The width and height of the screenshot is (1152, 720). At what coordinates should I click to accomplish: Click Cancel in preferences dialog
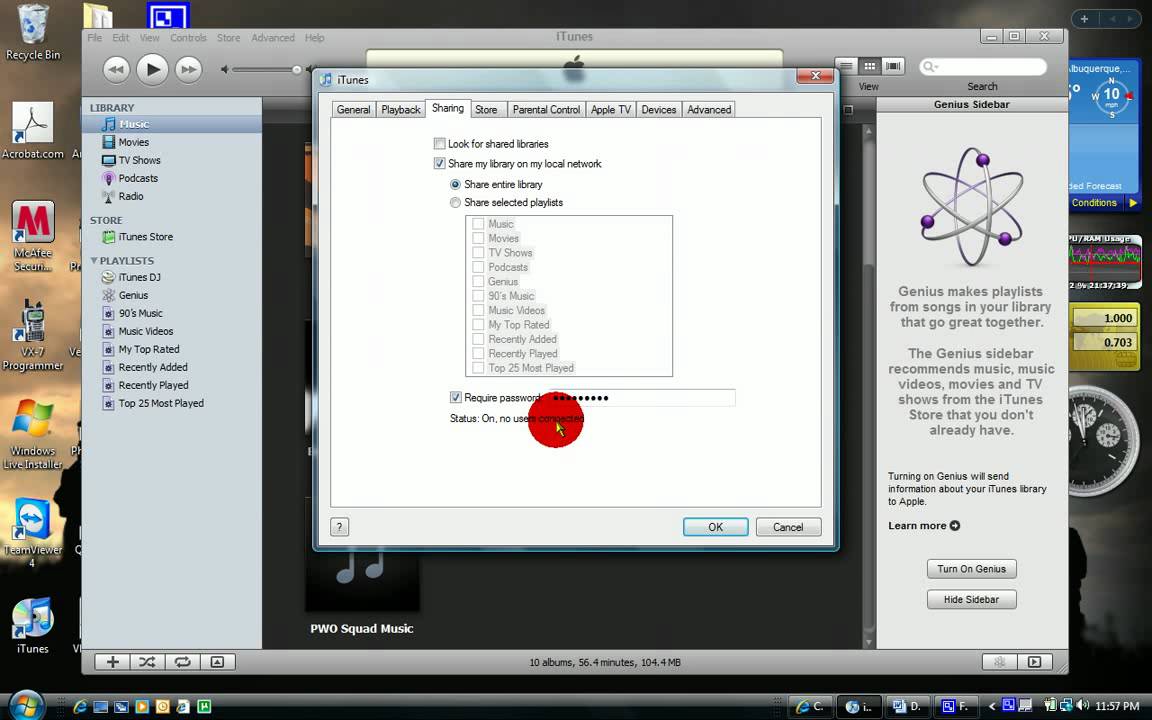click(x=788, y=527)
